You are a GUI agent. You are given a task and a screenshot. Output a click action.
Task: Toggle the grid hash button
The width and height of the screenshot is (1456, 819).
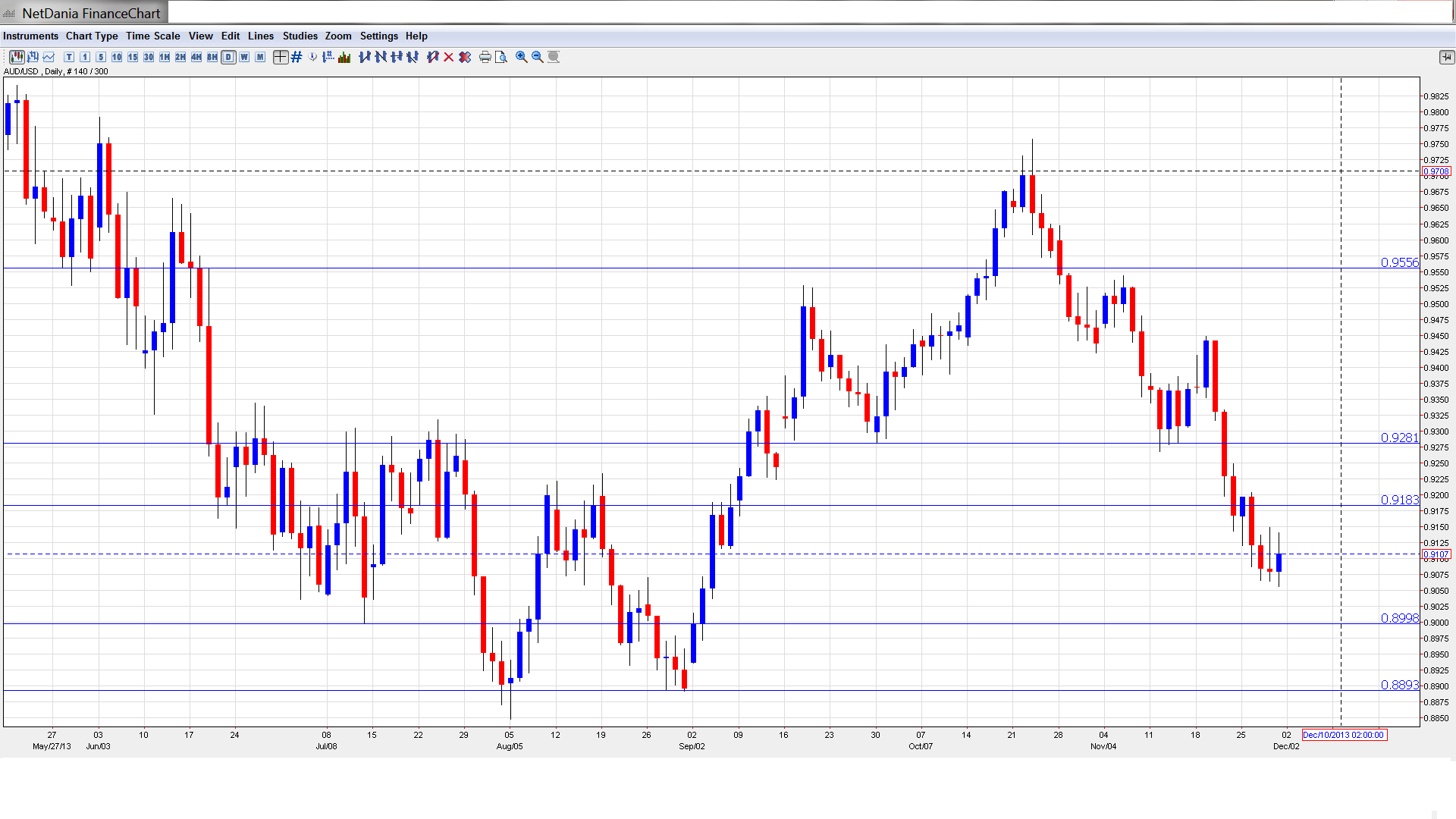[297, 57]
